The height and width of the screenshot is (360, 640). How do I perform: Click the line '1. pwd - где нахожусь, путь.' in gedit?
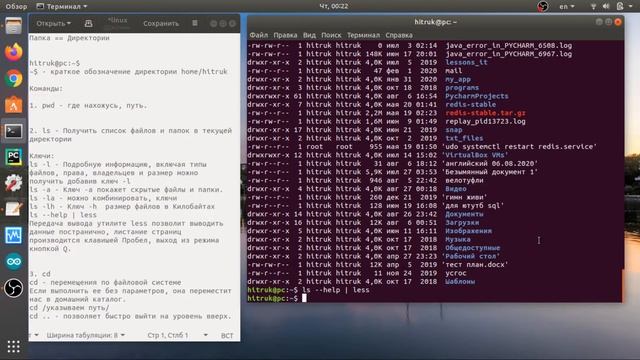(x=88, y=105)
